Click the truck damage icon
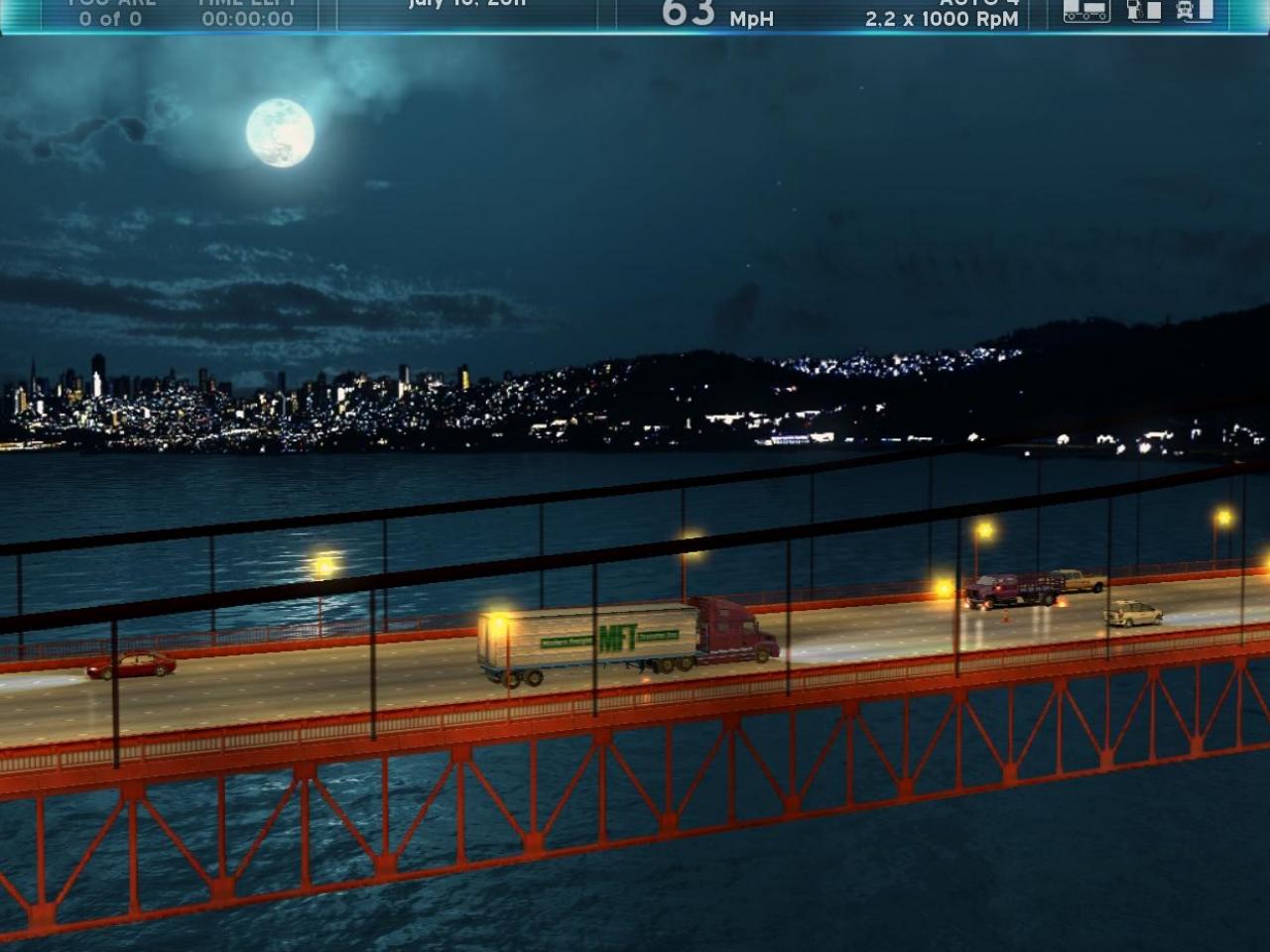1270x952 pixels. [x=1186, y=11]
